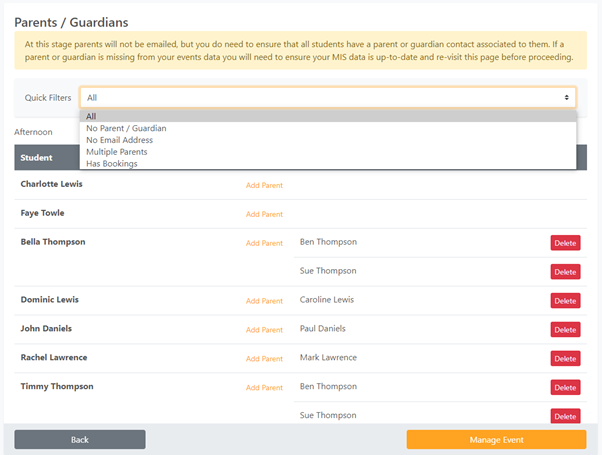Click the Back button
The image size is (602, 455).
click(x=80, y=440)
